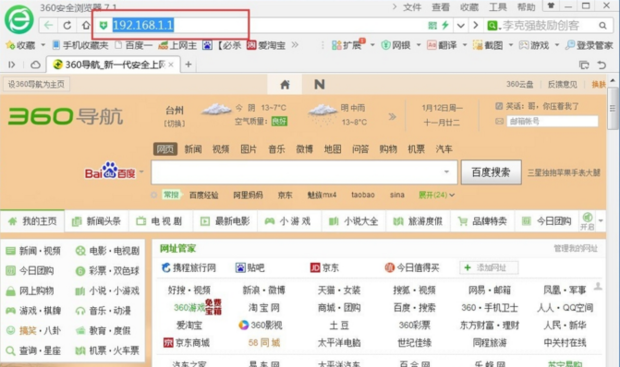Click the green shield in address bar
This screenshot has width=620, height=367.
[103, 26]
